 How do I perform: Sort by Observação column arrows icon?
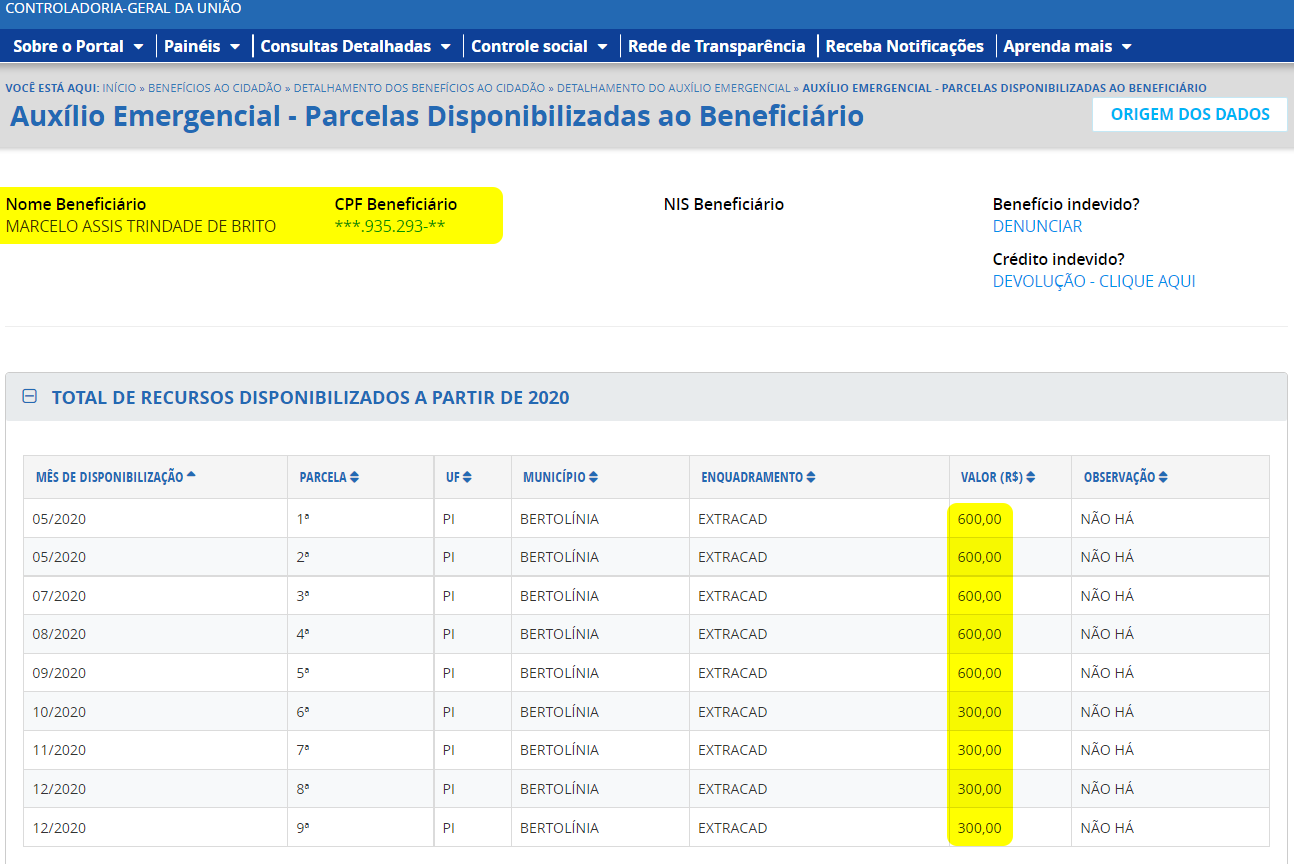(x=1163, y=477)
